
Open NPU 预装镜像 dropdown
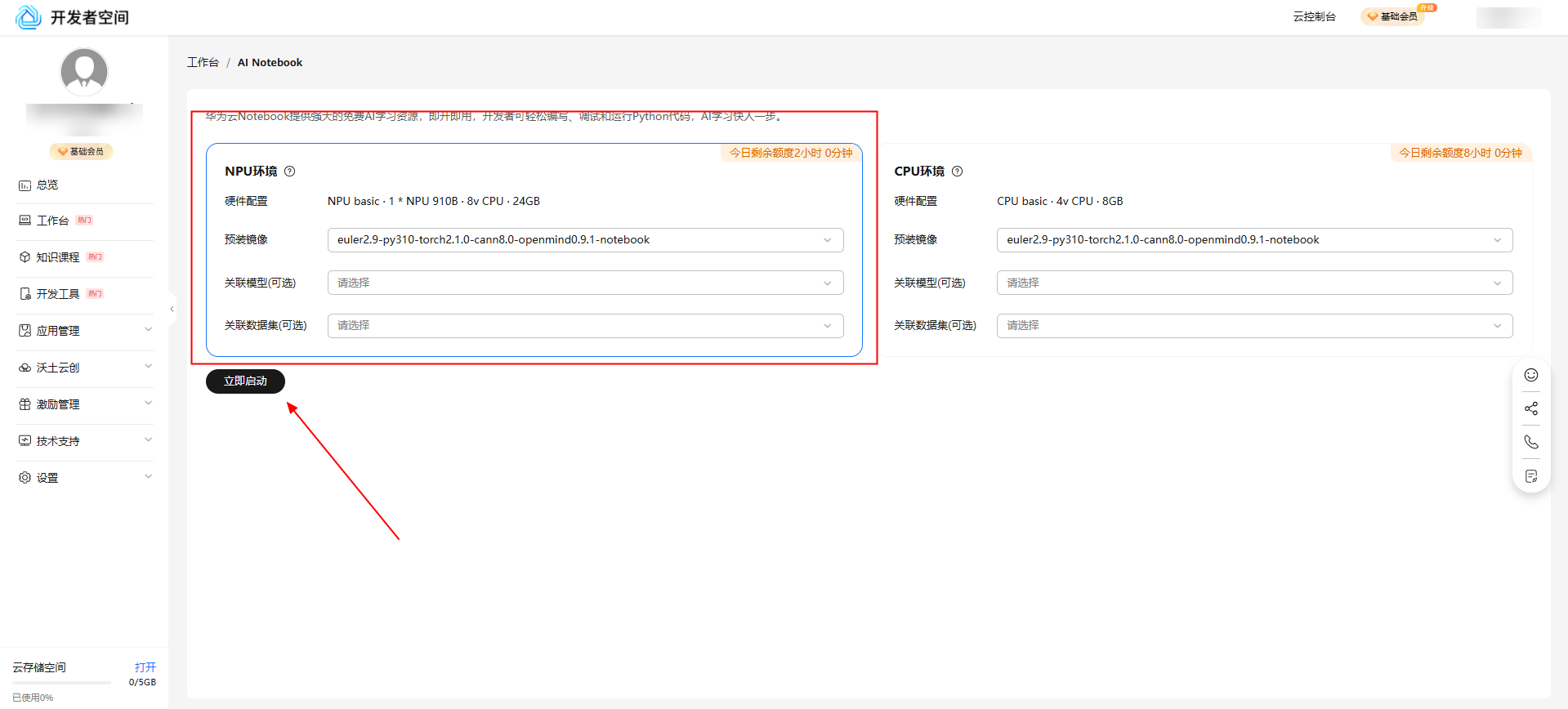(585, 240)
